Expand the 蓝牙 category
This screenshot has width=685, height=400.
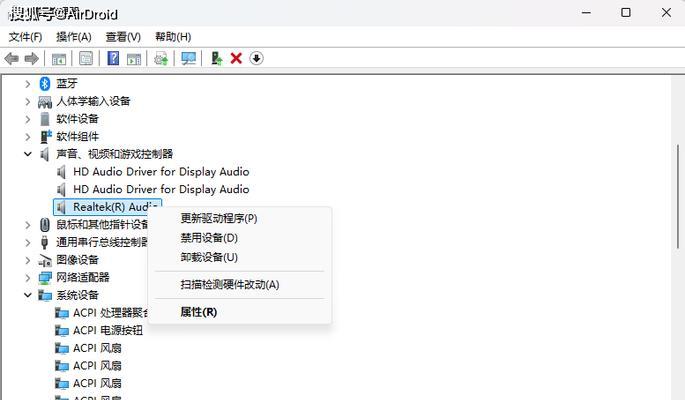[x=28, y=83]
